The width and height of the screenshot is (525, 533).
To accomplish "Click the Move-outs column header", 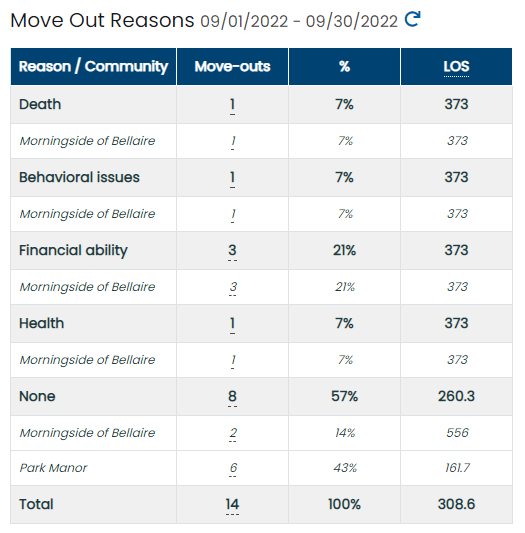I will pos(232,67).
